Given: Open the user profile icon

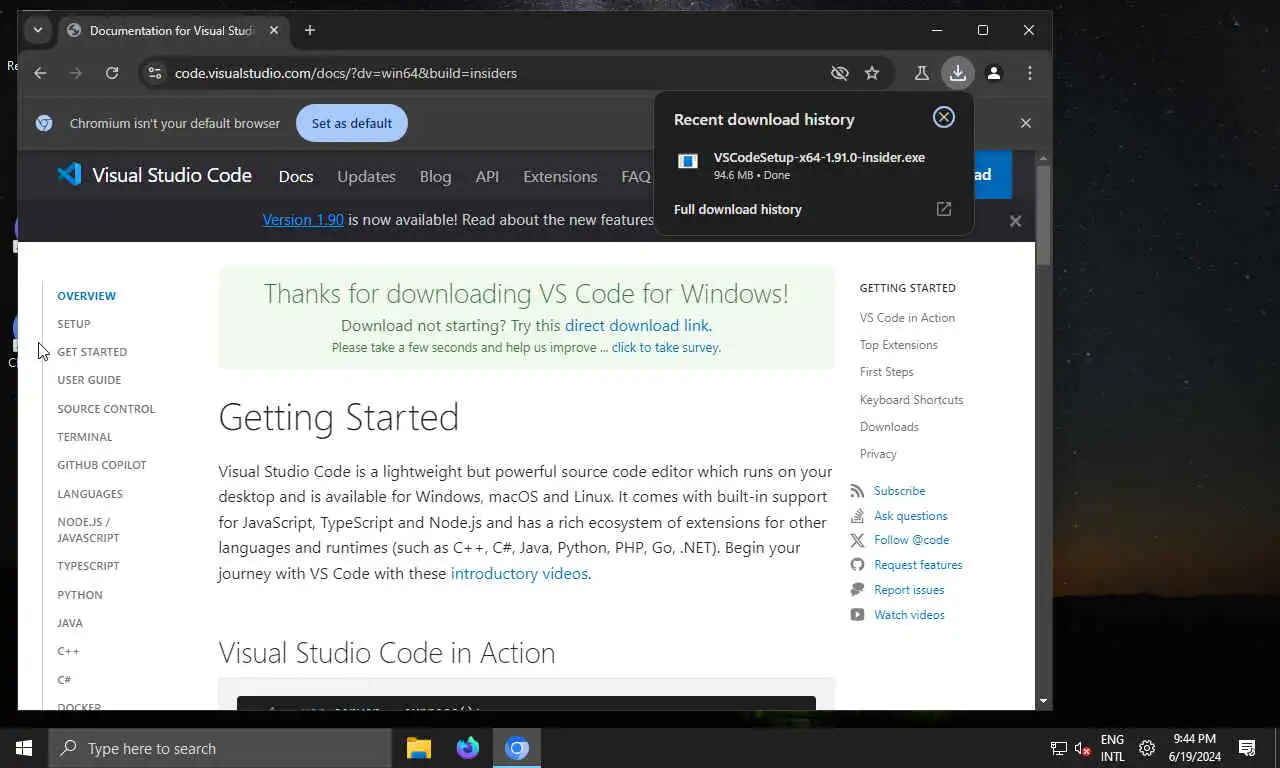Looking at the screenshot, I should pos(994,73).
